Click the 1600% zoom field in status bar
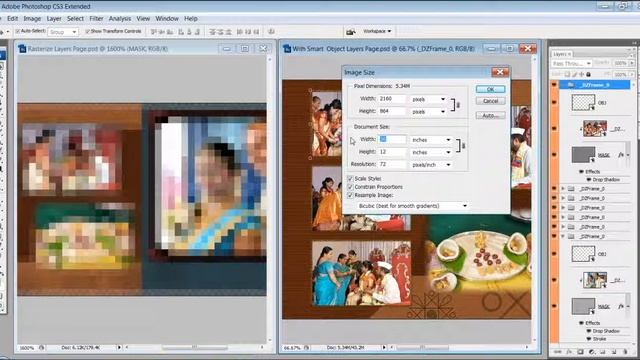The image size is (640, 360). click(x=27, y=348)
